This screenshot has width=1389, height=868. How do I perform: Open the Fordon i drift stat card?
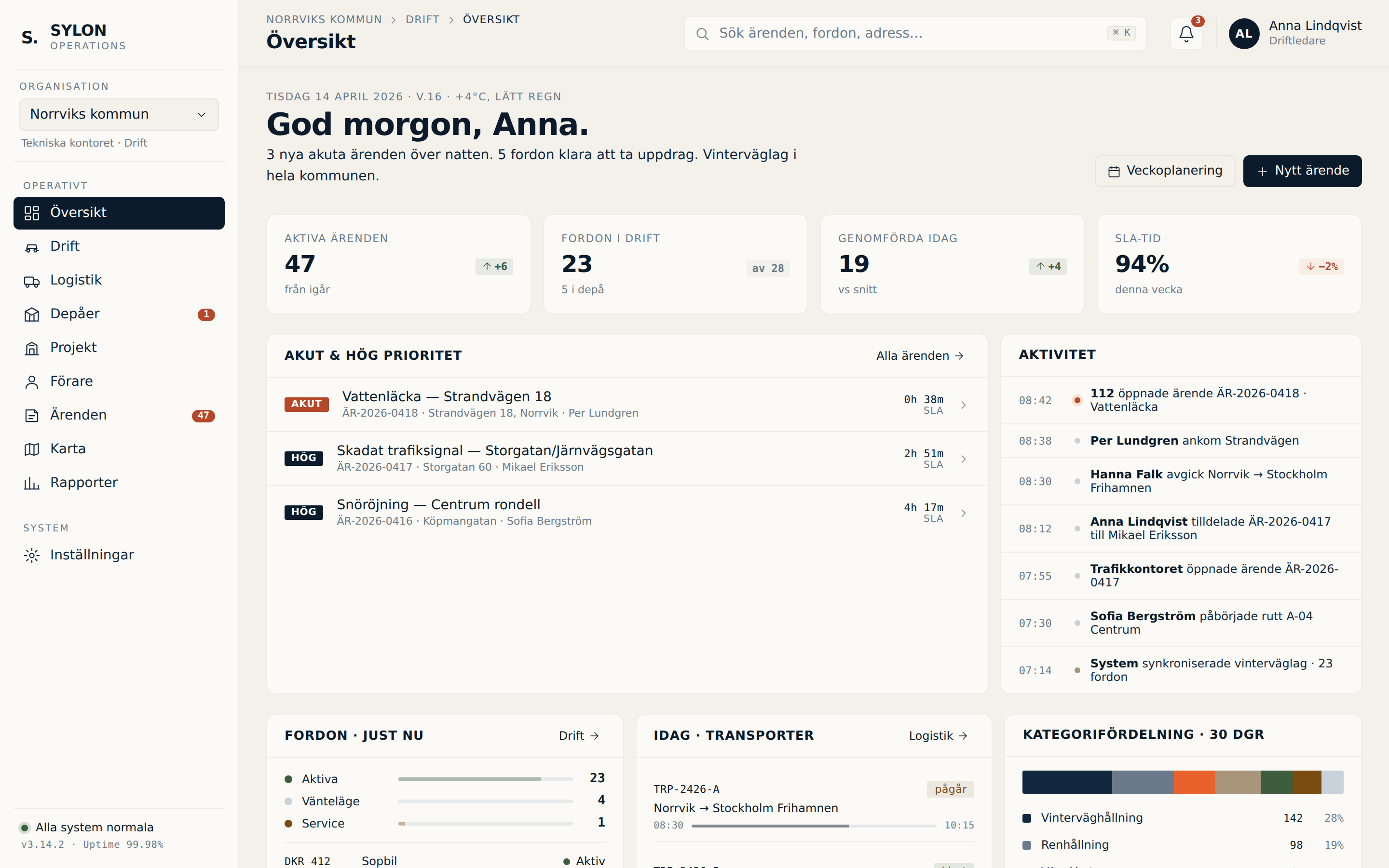(676, 265)
